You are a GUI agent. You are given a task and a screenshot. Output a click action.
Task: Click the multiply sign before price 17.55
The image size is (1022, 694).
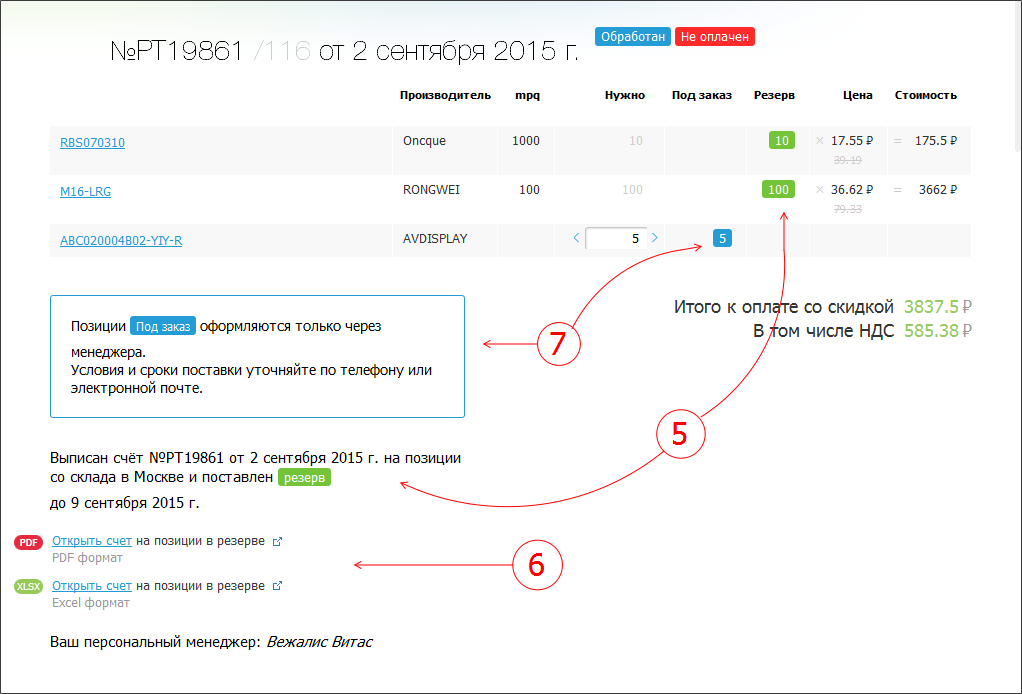[820, 141]
